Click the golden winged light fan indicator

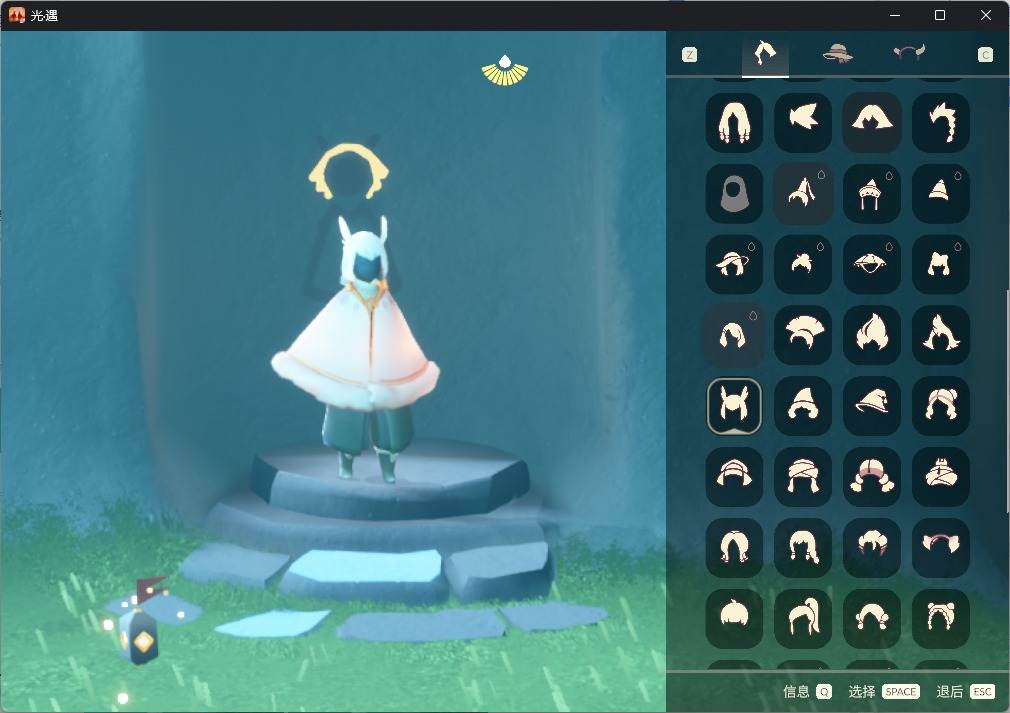coord(505,71)
